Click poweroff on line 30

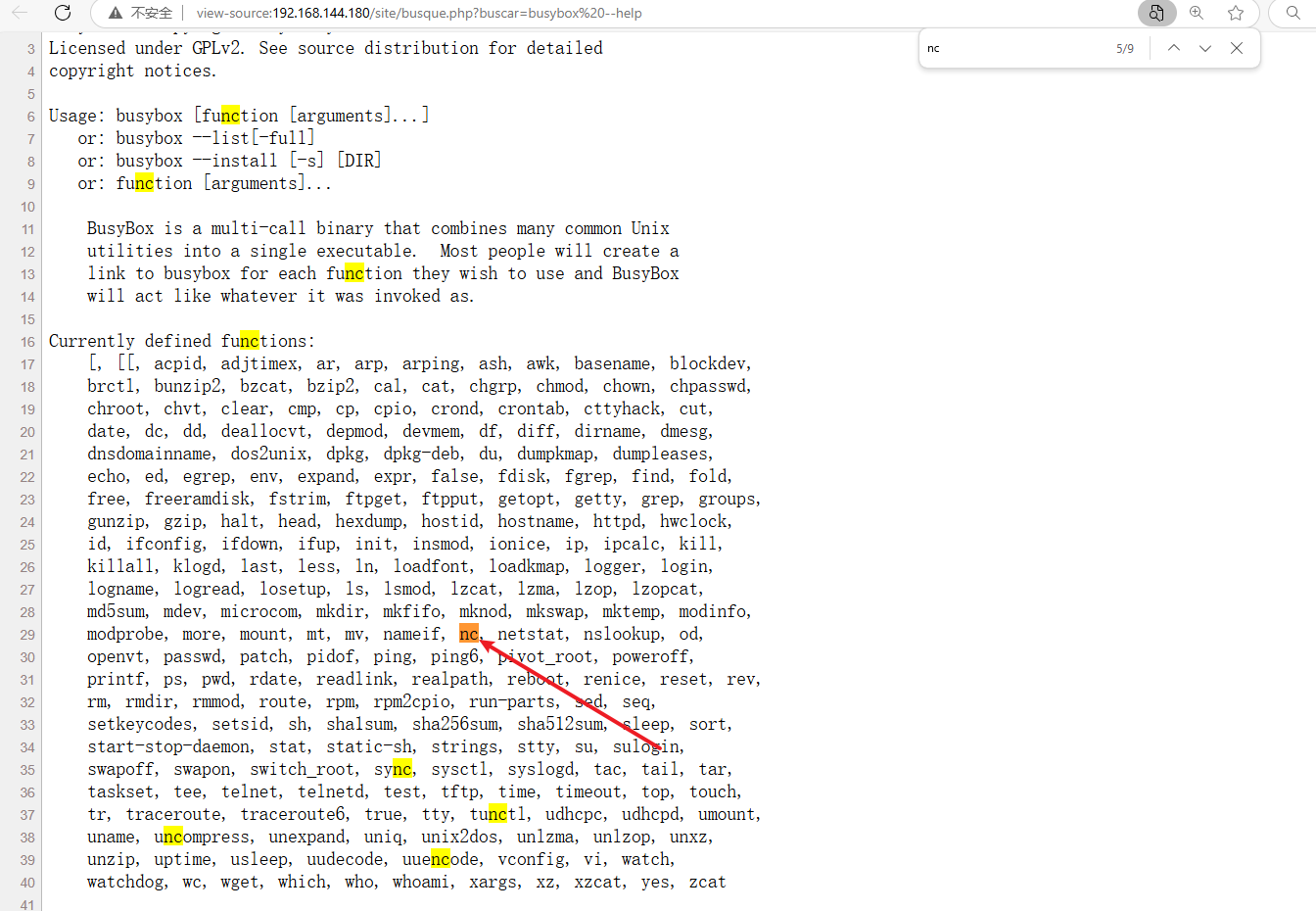click(x=650, y=656)
